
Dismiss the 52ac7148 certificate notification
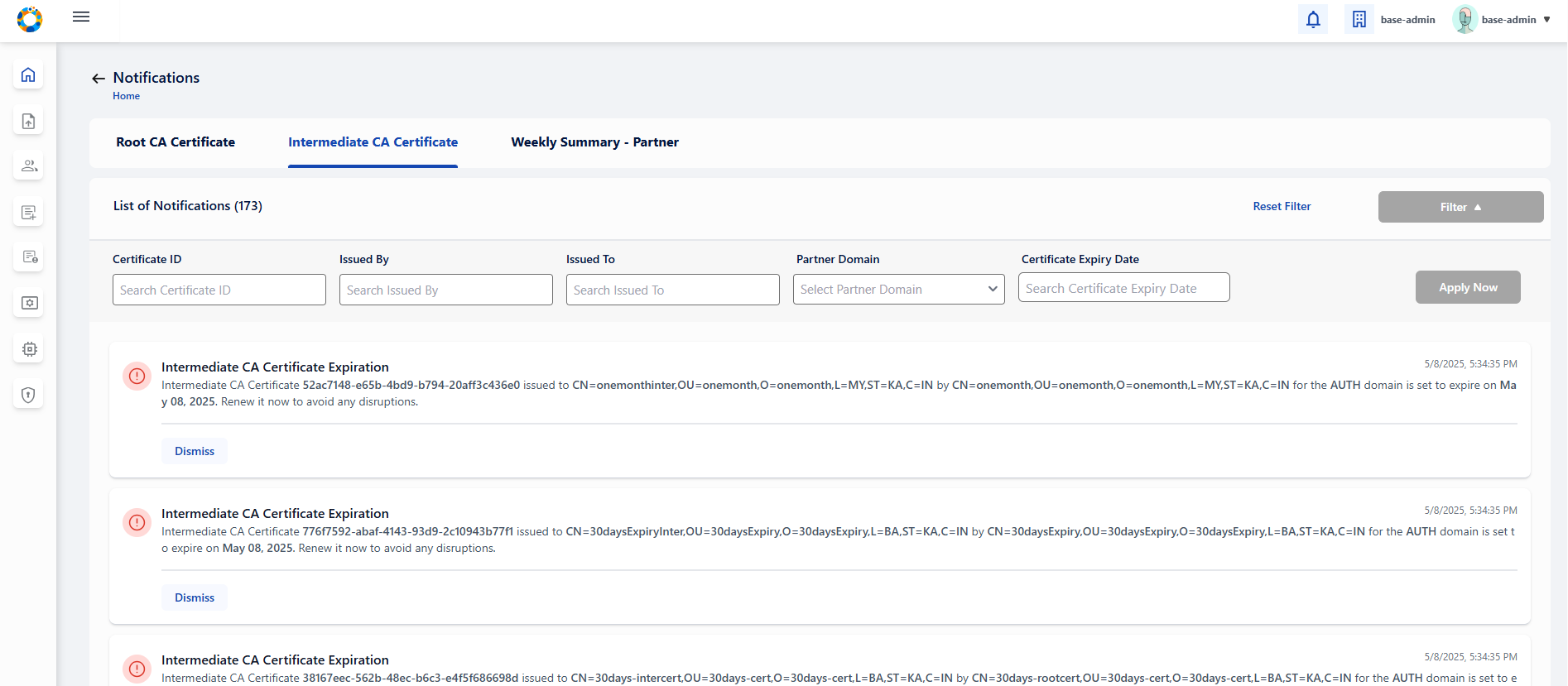coord(195,451)
